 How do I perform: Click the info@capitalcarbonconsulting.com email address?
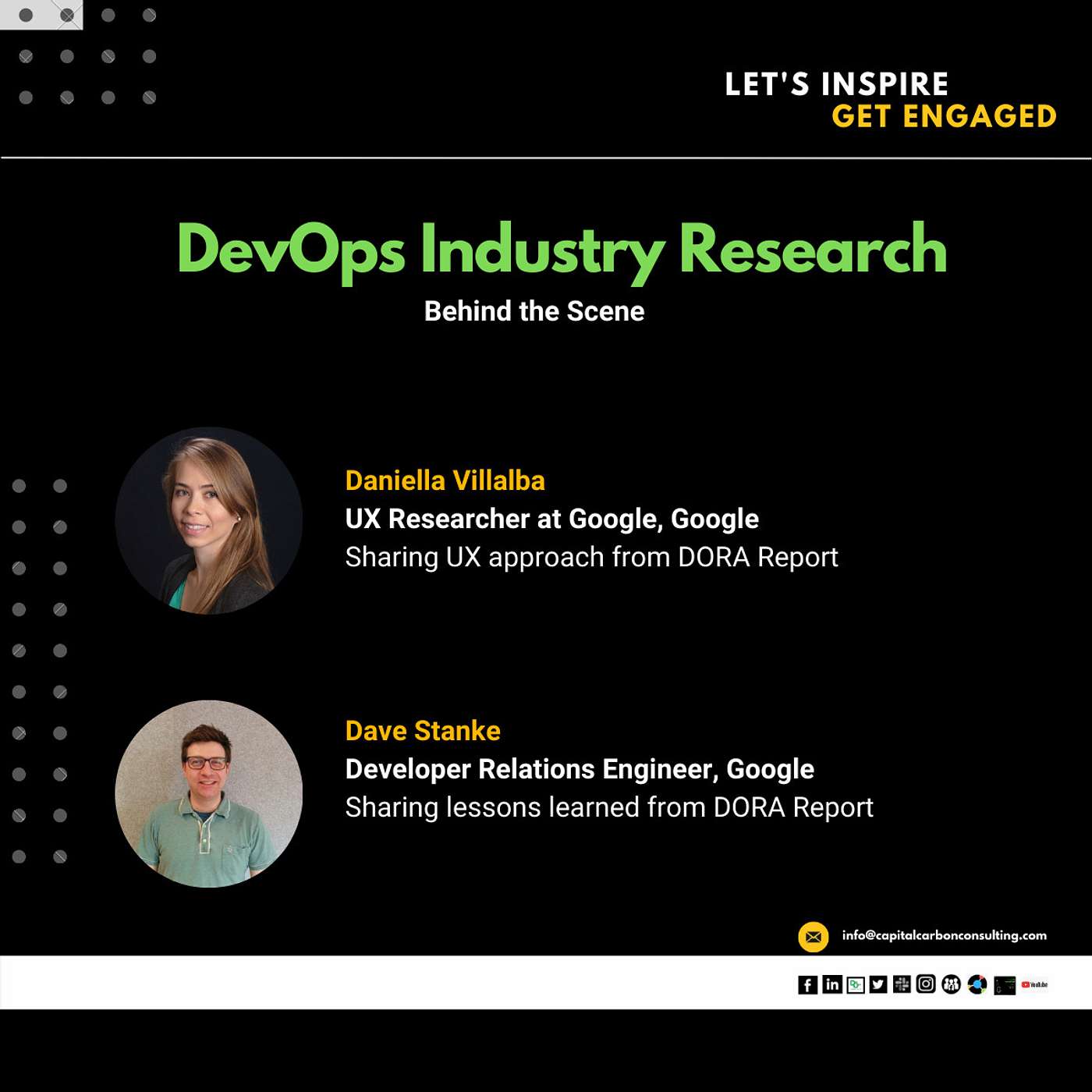(944, 935)
